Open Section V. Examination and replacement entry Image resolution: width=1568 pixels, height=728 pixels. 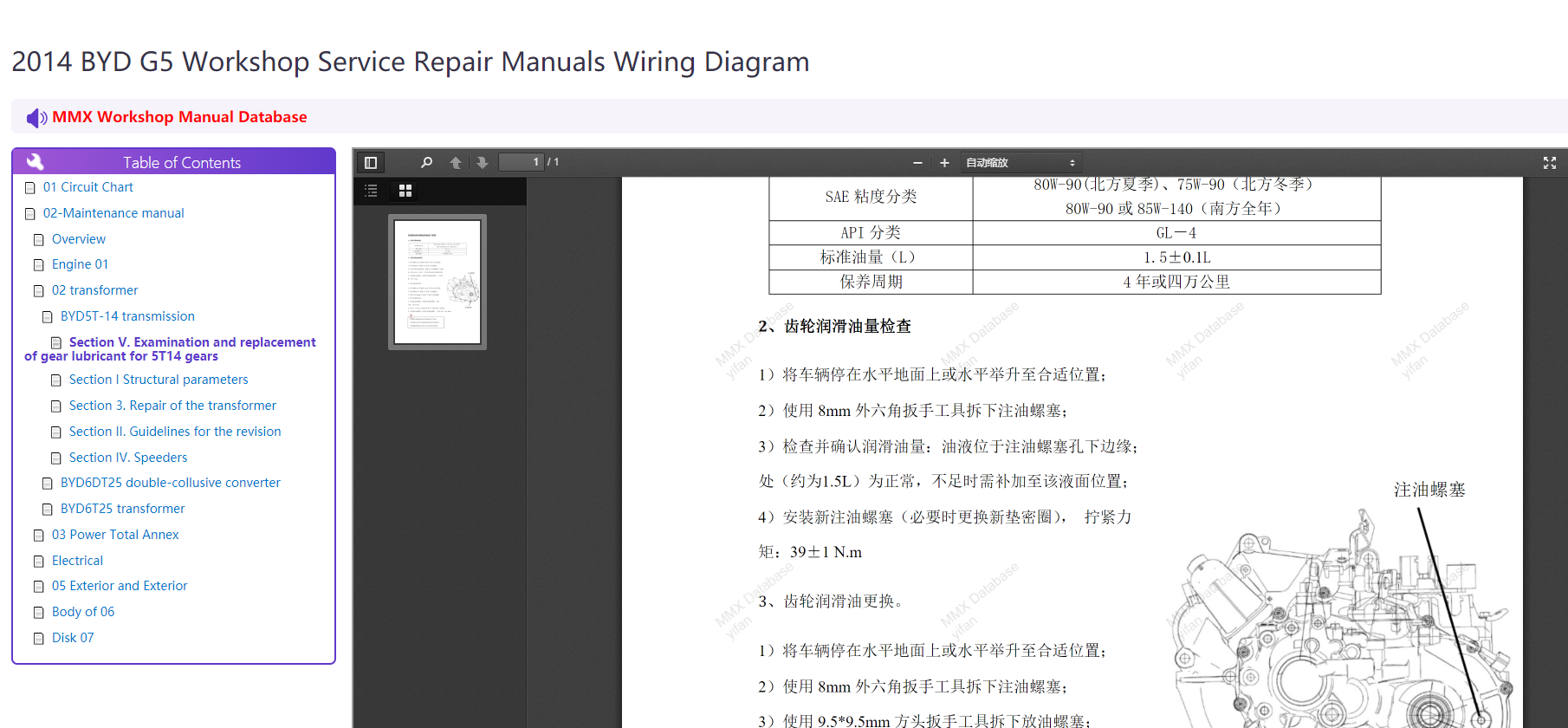click(x=171, y=349)
